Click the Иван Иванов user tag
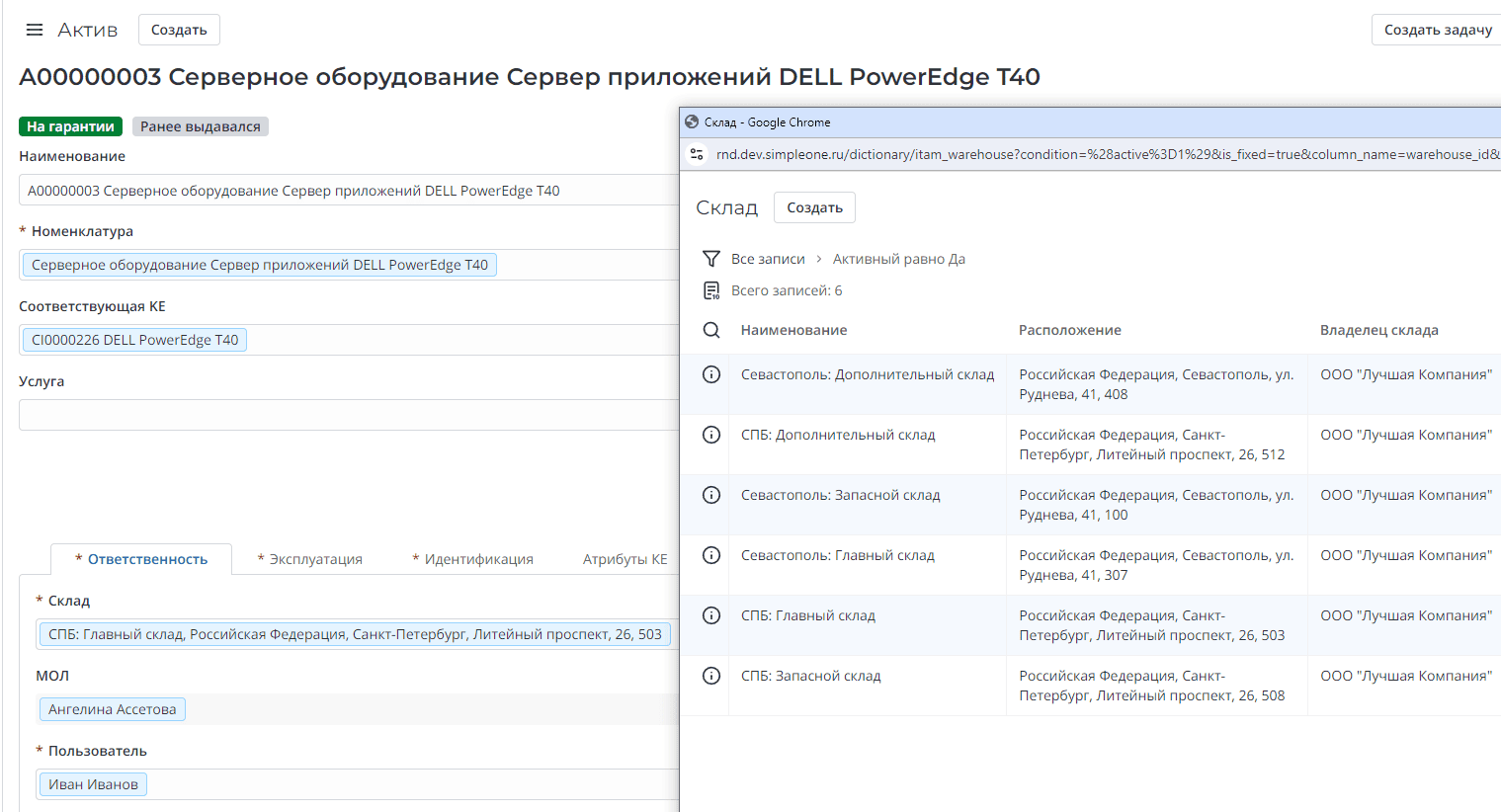 point(93,784)
